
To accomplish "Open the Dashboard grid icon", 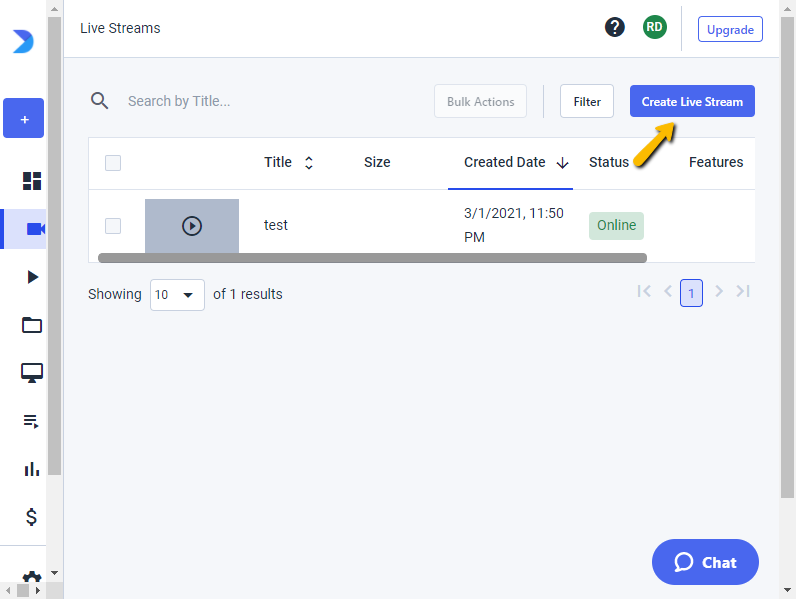I will [x=32, y=181].
